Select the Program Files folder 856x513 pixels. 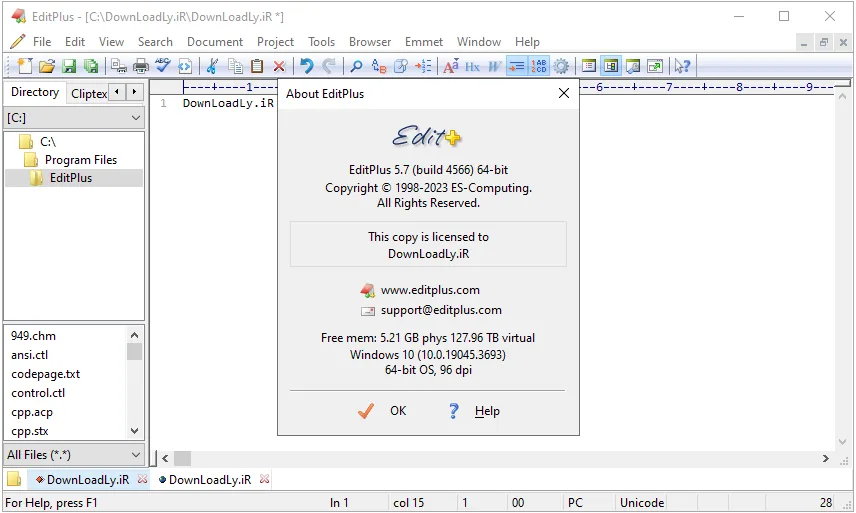pyautogui.click(x=81, y=160)
